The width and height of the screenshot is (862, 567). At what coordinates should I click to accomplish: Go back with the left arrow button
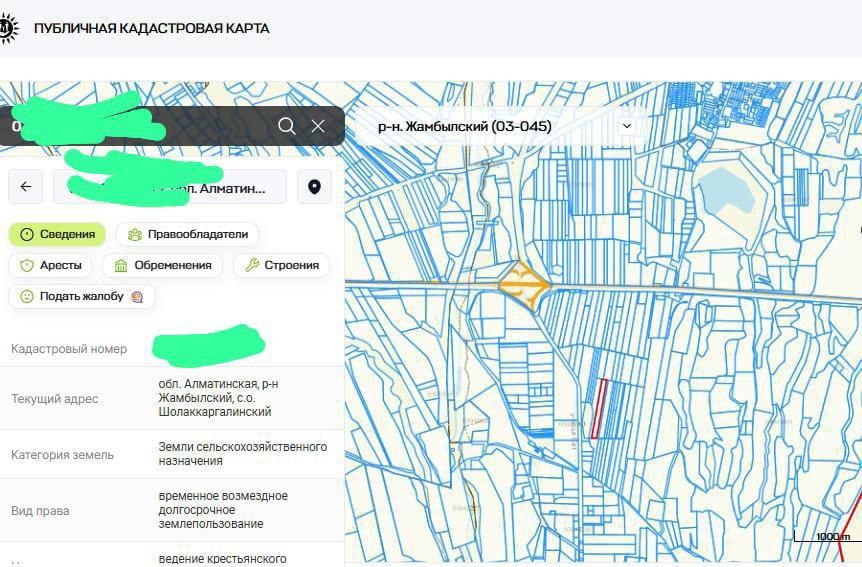click(x=26, y=186)
